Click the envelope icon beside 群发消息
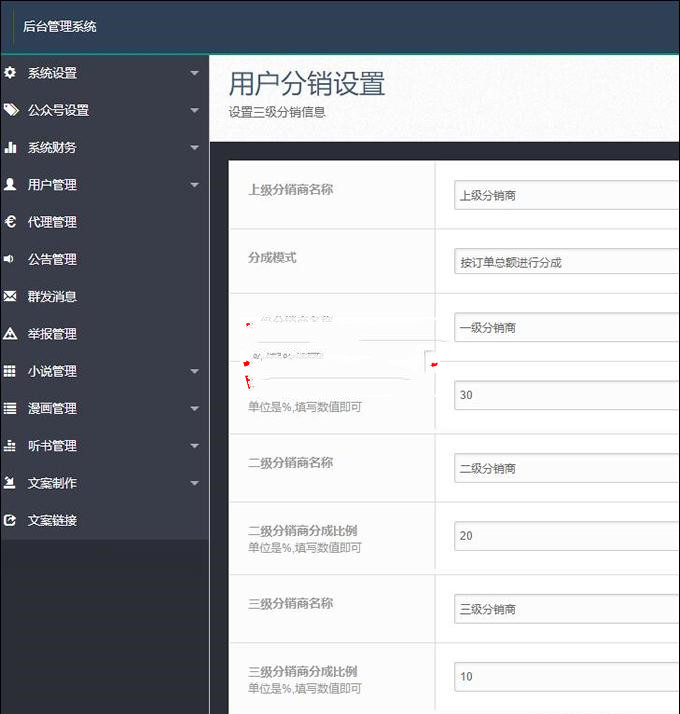This screenshot has height=714, width=680. [x=10, y=296]
